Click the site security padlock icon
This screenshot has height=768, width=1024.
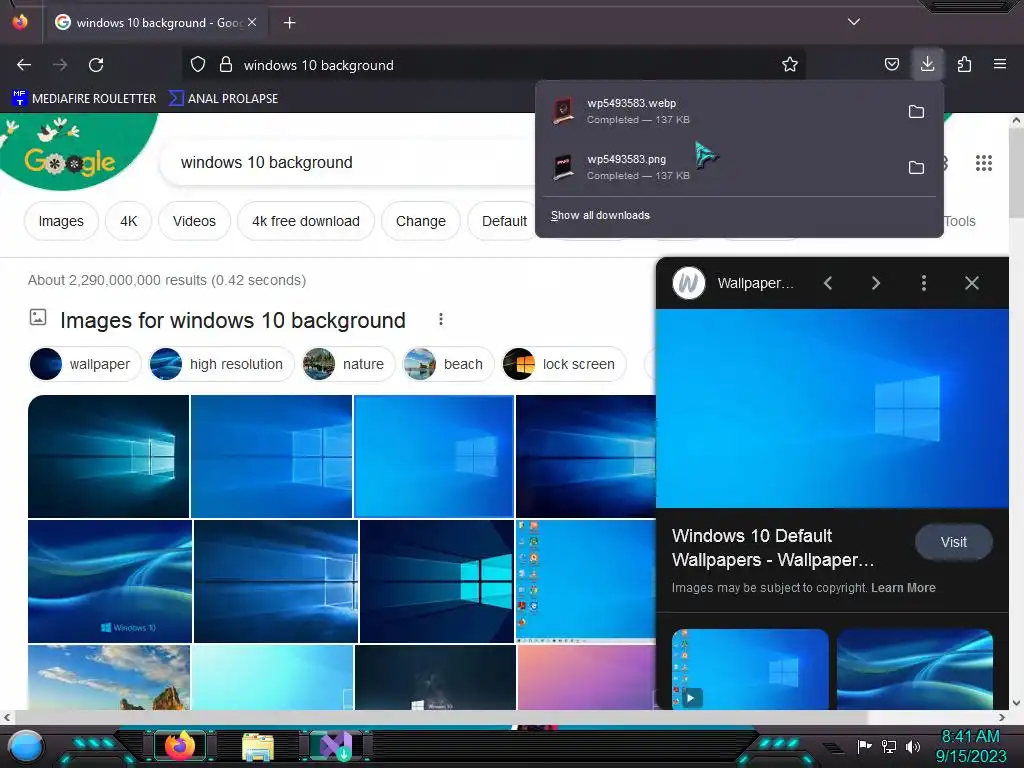226,65
